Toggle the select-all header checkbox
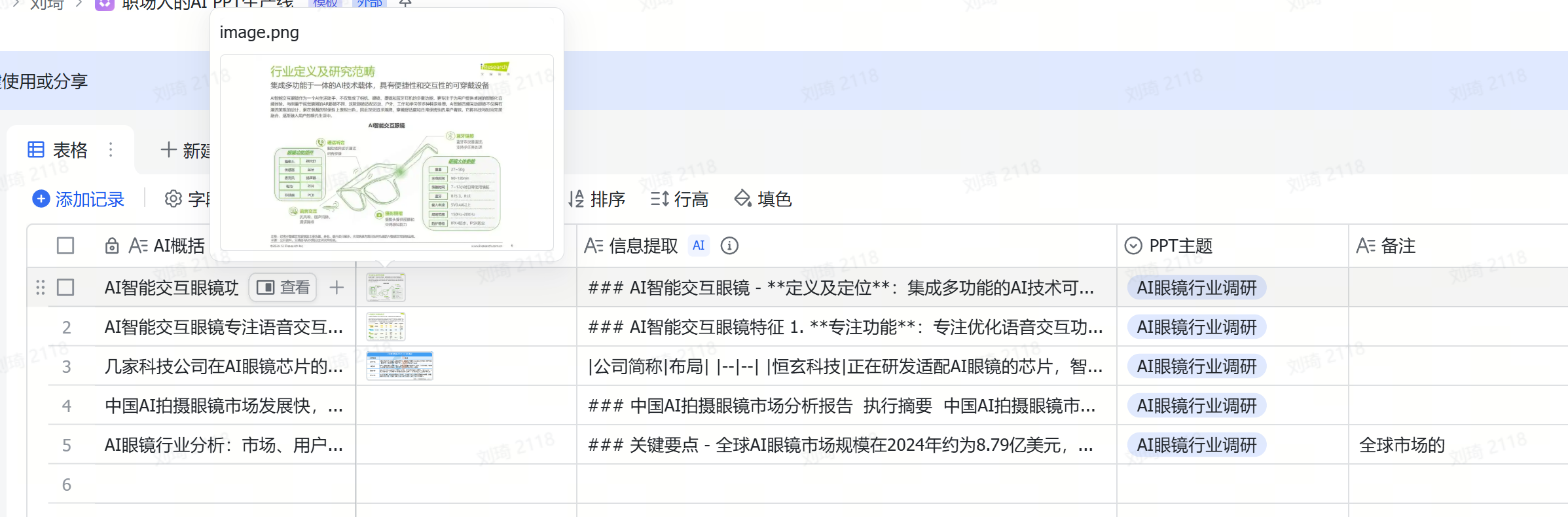The width and height of the screenshot is (1568, 517). click(65, 246)
